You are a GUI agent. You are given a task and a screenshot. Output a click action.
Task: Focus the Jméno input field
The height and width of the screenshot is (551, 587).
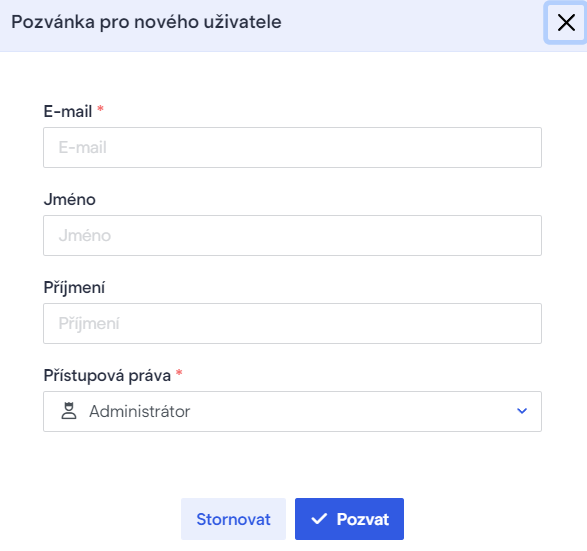[292, 235]
